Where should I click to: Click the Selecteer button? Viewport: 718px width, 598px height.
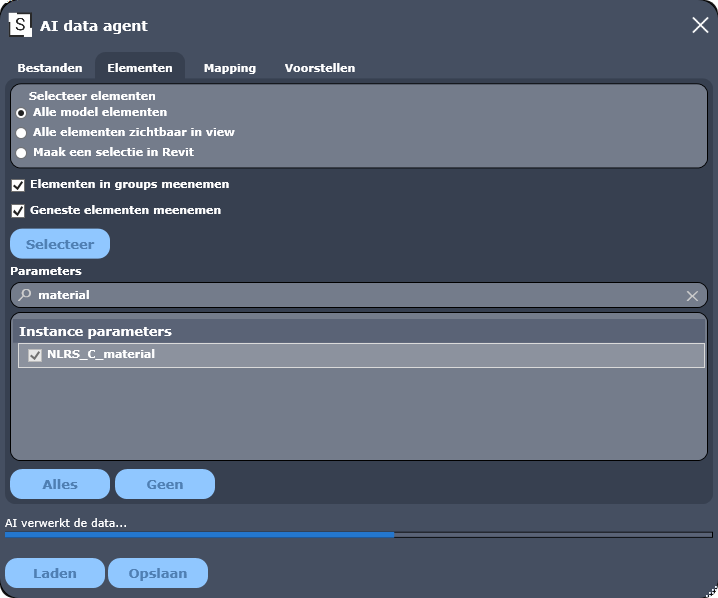pos(60,244)
